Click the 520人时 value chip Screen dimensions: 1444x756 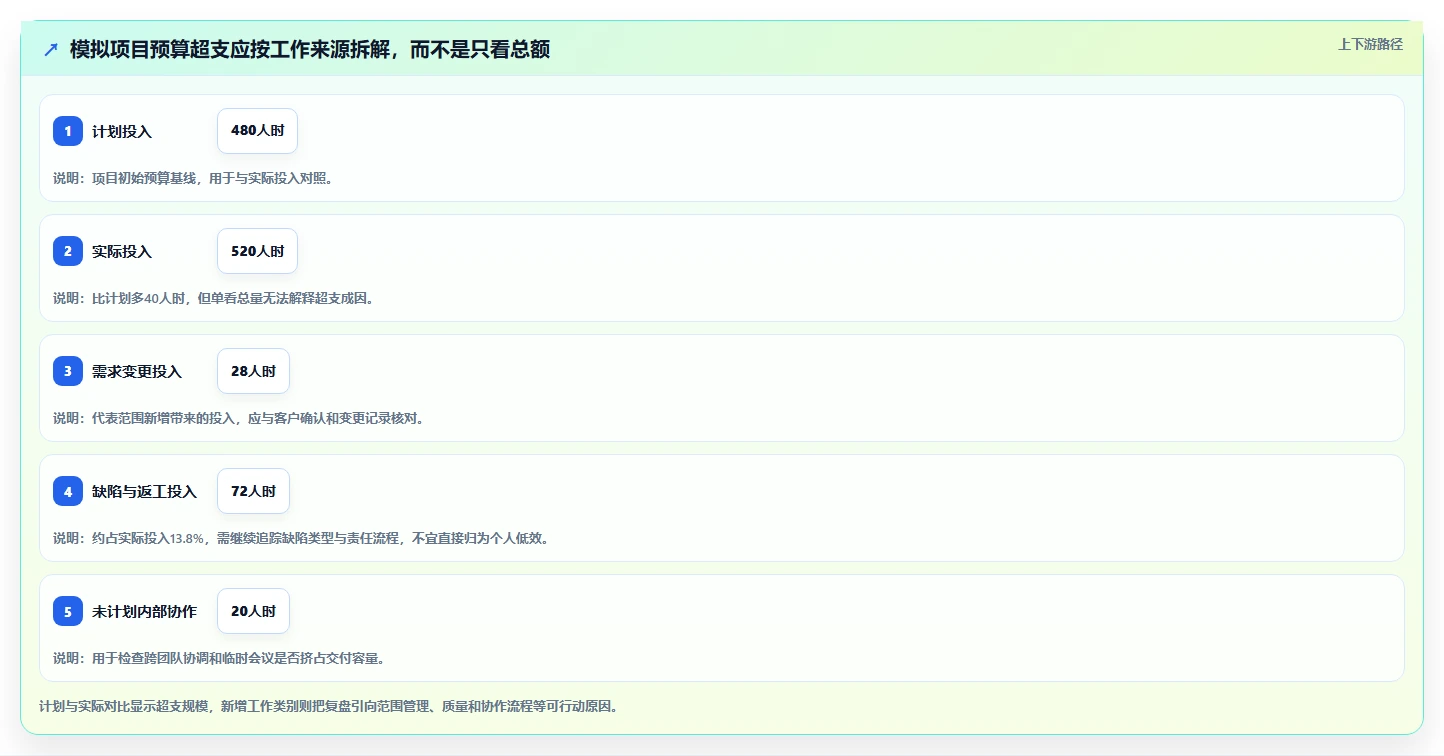click(x=257, y=251)
